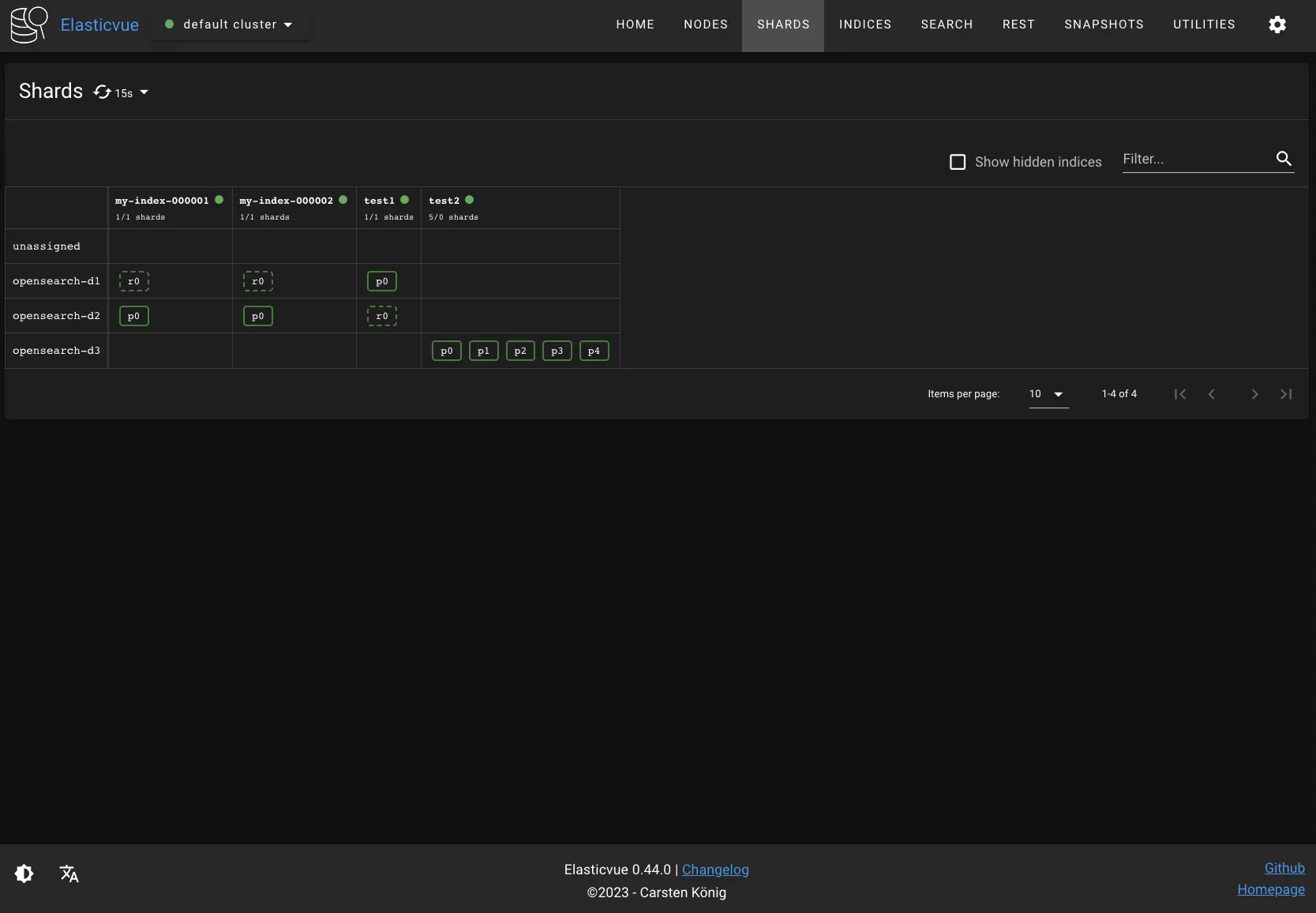Image resolution: width=1316 pixels, height=913 pixels.
Task: Go to the INDICES tab
Action: 865,24
